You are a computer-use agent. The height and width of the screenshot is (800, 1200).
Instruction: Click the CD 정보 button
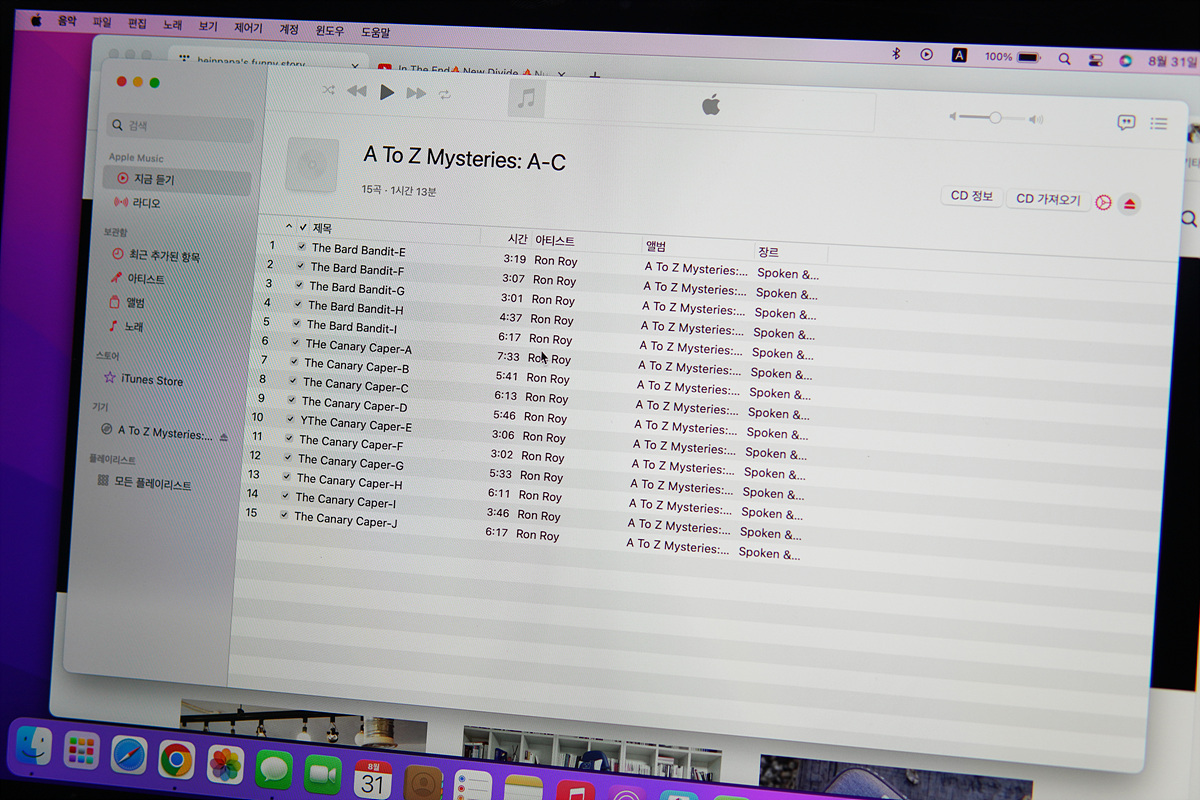pyautogui.click(x=971, y=196)
